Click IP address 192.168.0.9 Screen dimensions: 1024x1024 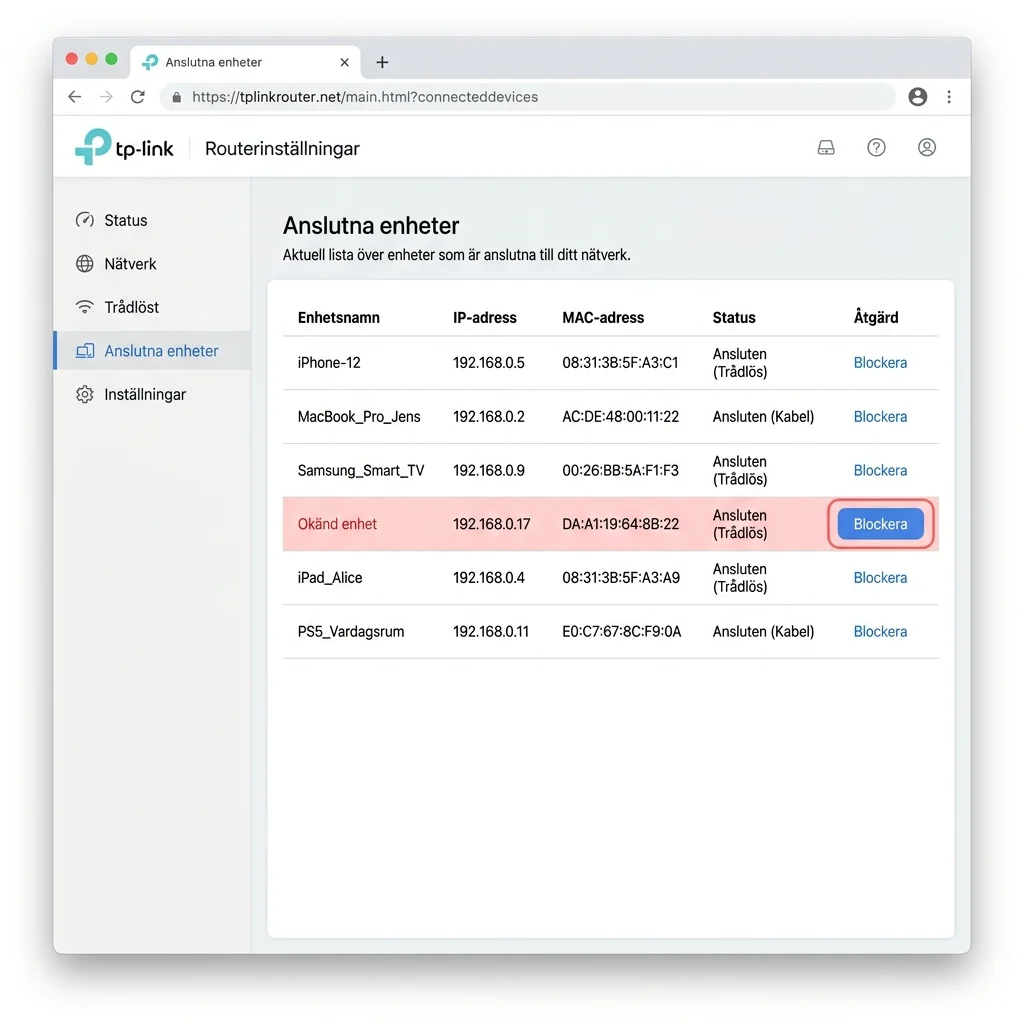[488, 470]
